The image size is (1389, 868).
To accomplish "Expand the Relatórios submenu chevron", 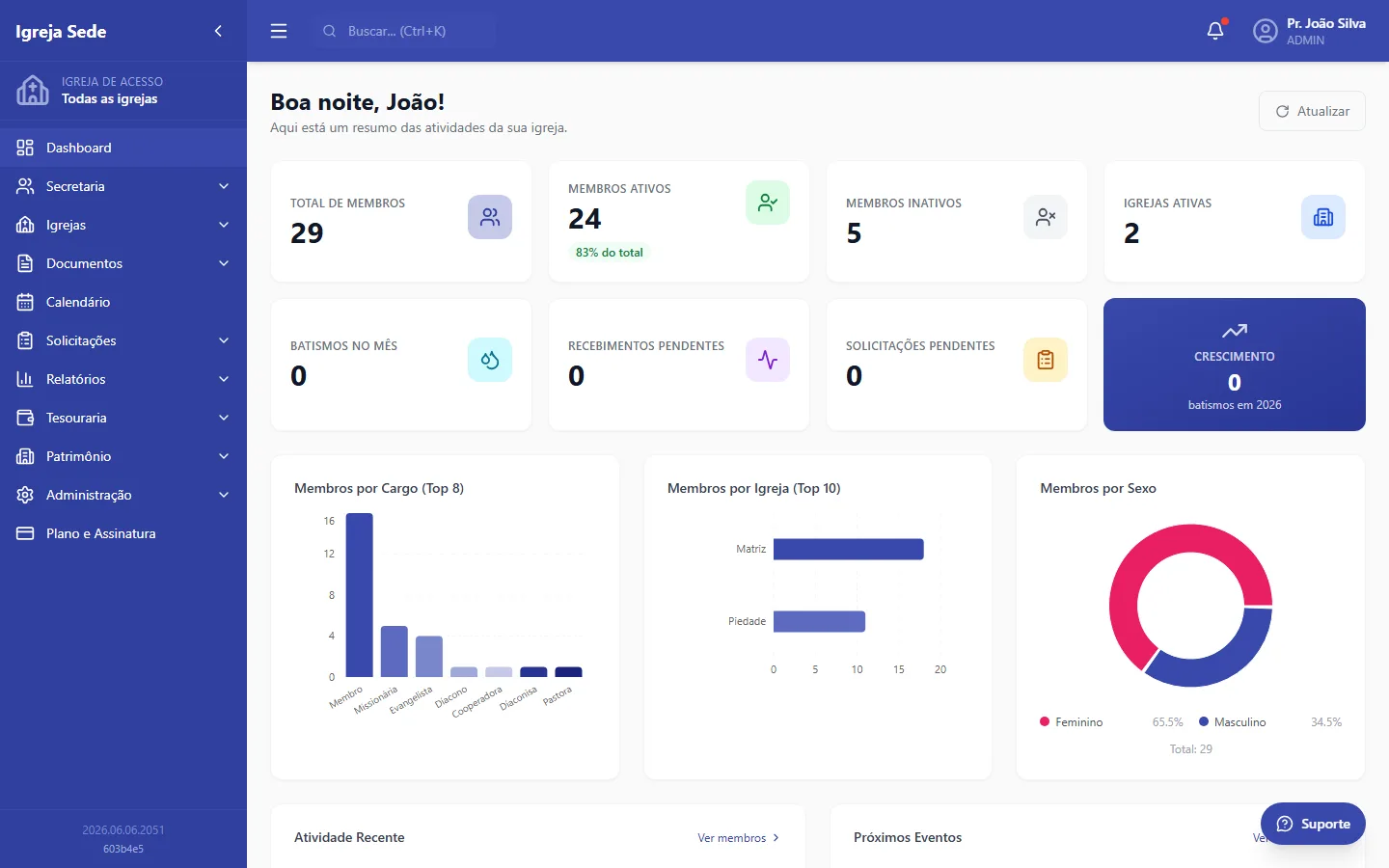I will click(x=224, y=379).
